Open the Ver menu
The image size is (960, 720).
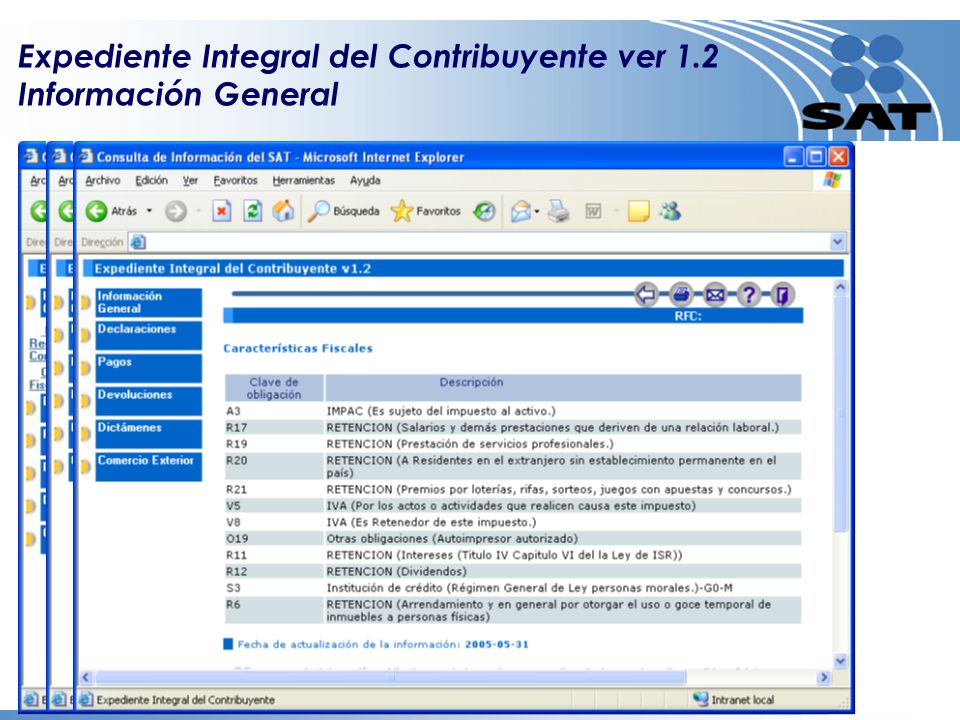(x=190, y=181)
